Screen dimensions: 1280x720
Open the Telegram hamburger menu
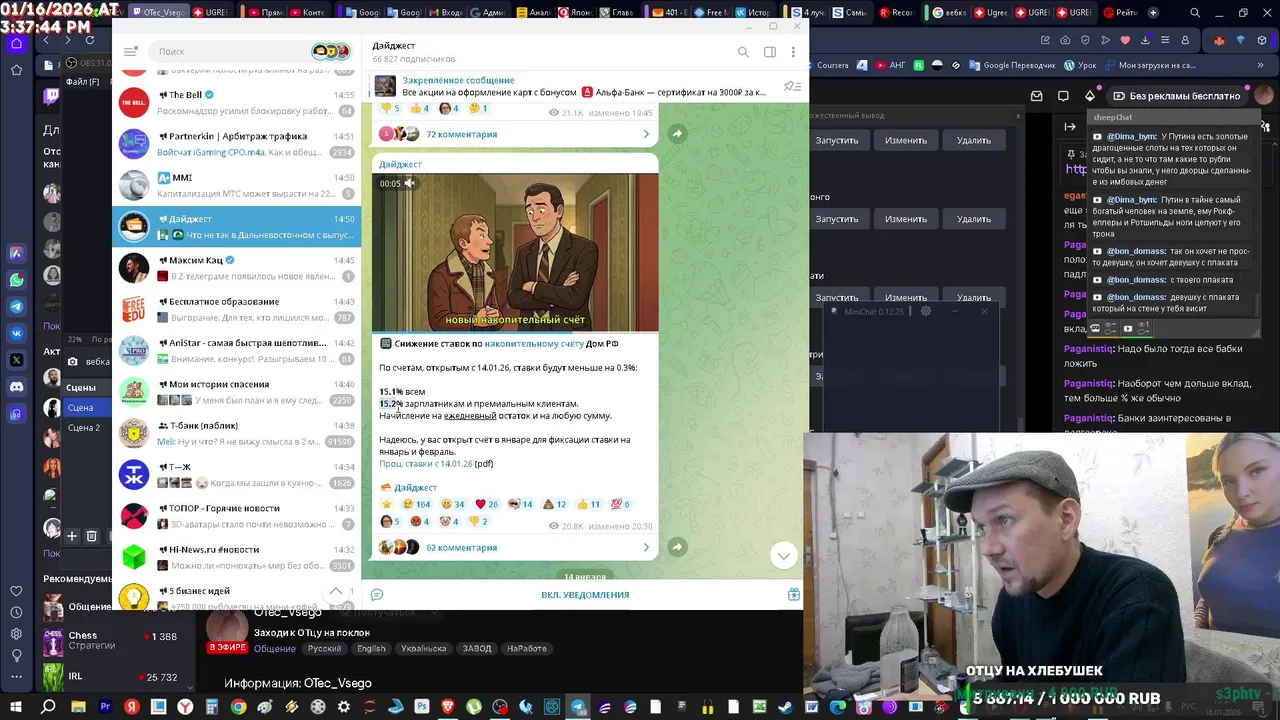[x=130, y=51]
